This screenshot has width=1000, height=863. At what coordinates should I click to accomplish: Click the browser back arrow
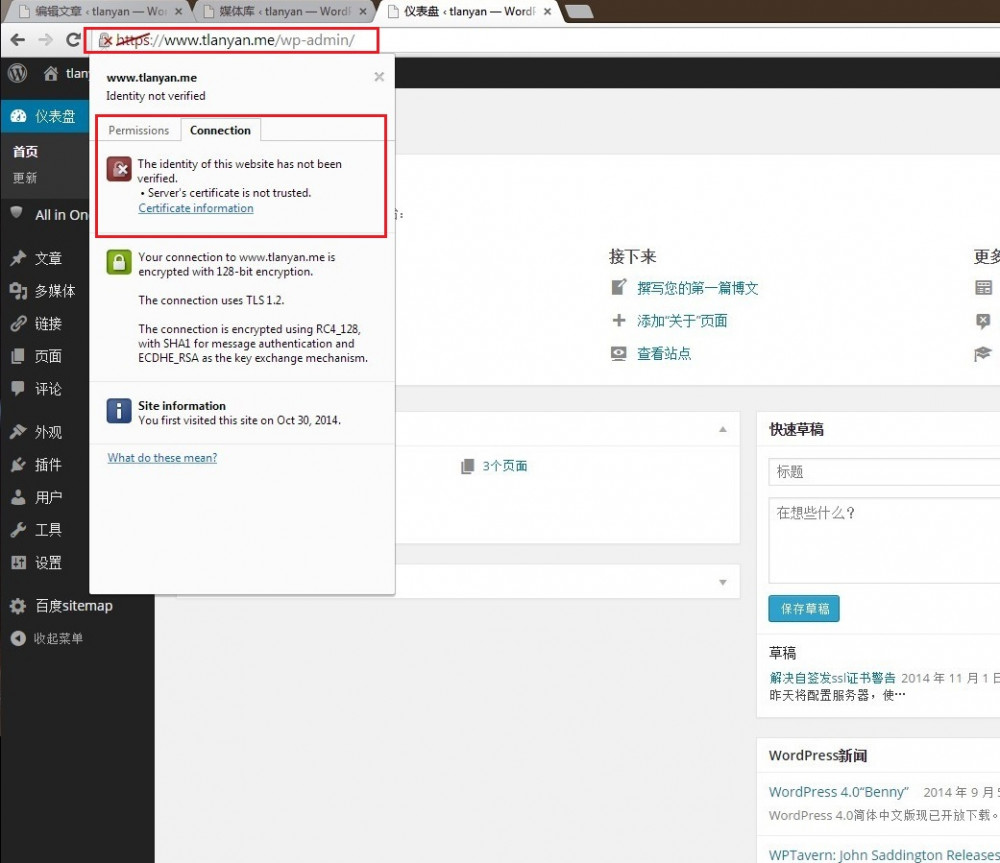(x=18, y=40)
